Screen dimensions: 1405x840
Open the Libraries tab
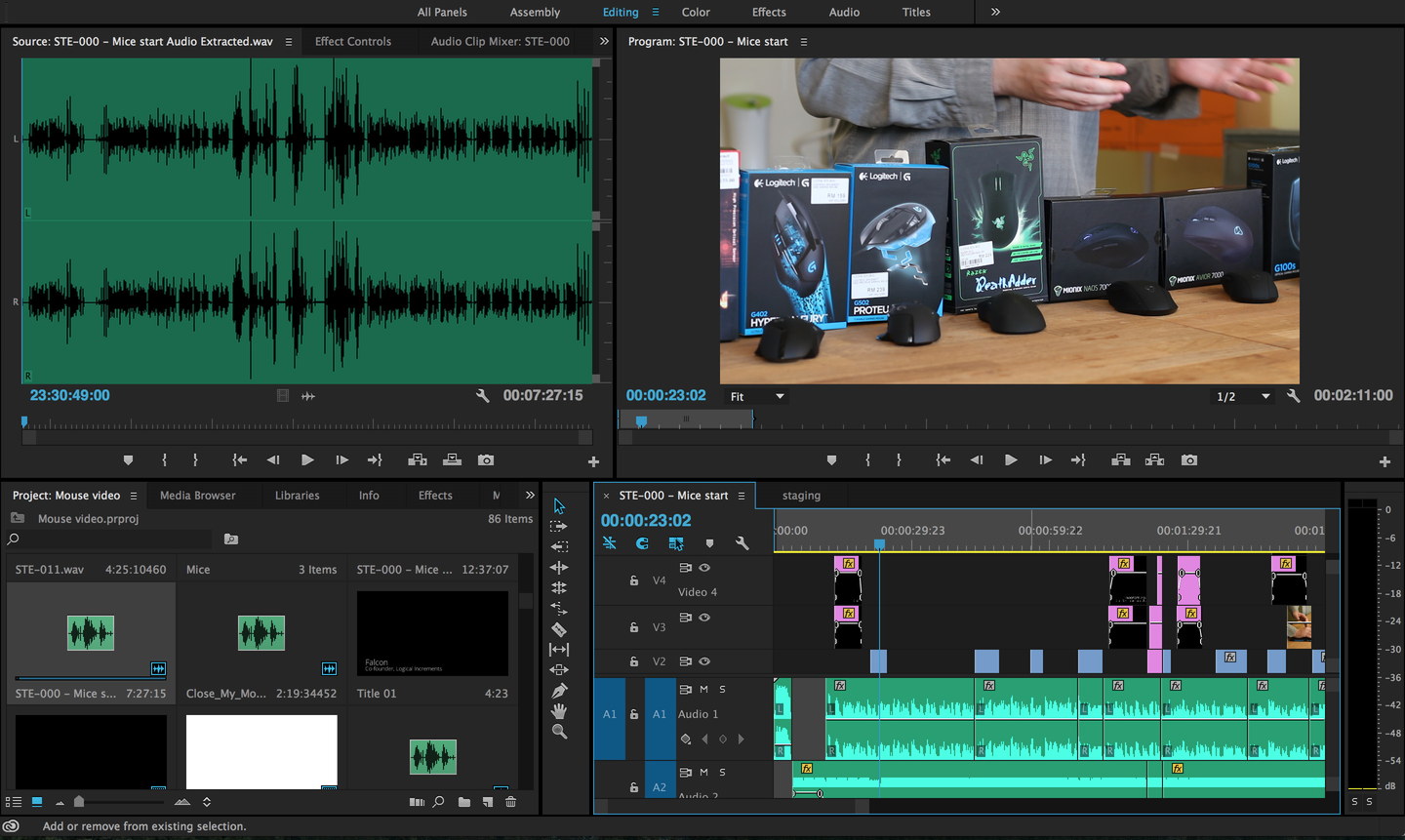[x=298, y=496]
